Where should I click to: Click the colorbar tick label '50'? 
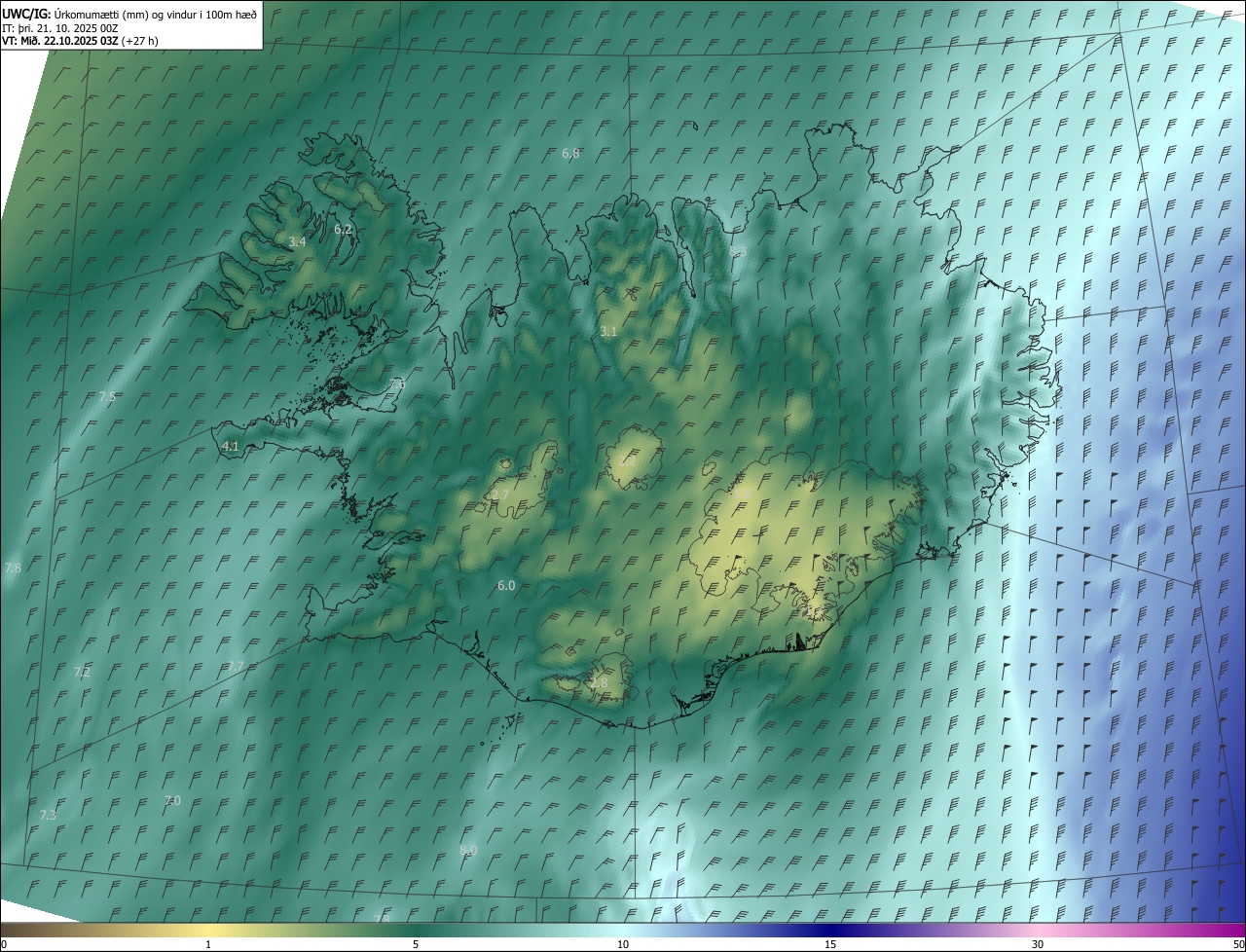click(1238, 945)
